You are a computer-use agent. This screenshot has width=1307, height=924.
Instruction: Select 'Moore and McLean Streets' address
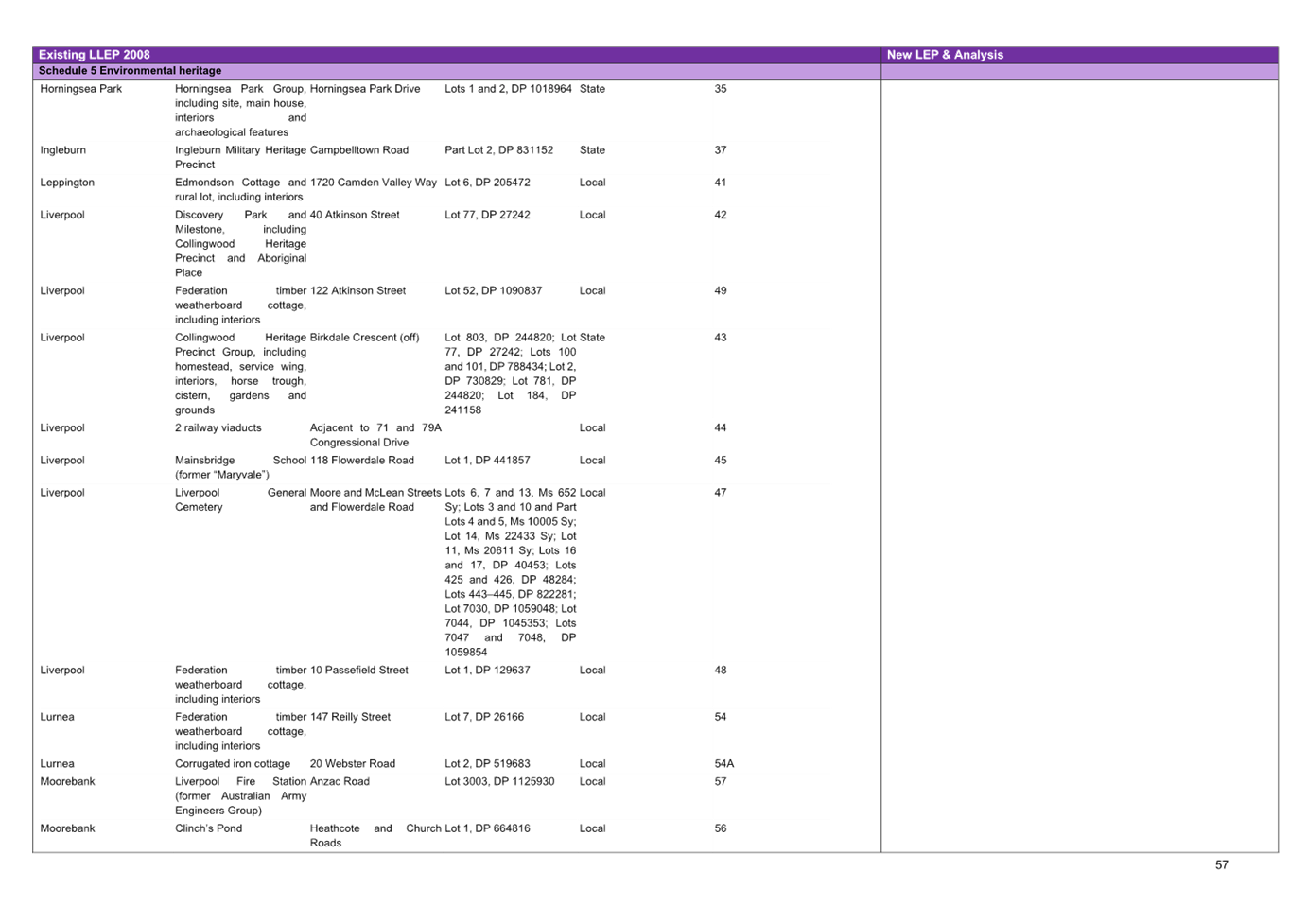[375, 493]
